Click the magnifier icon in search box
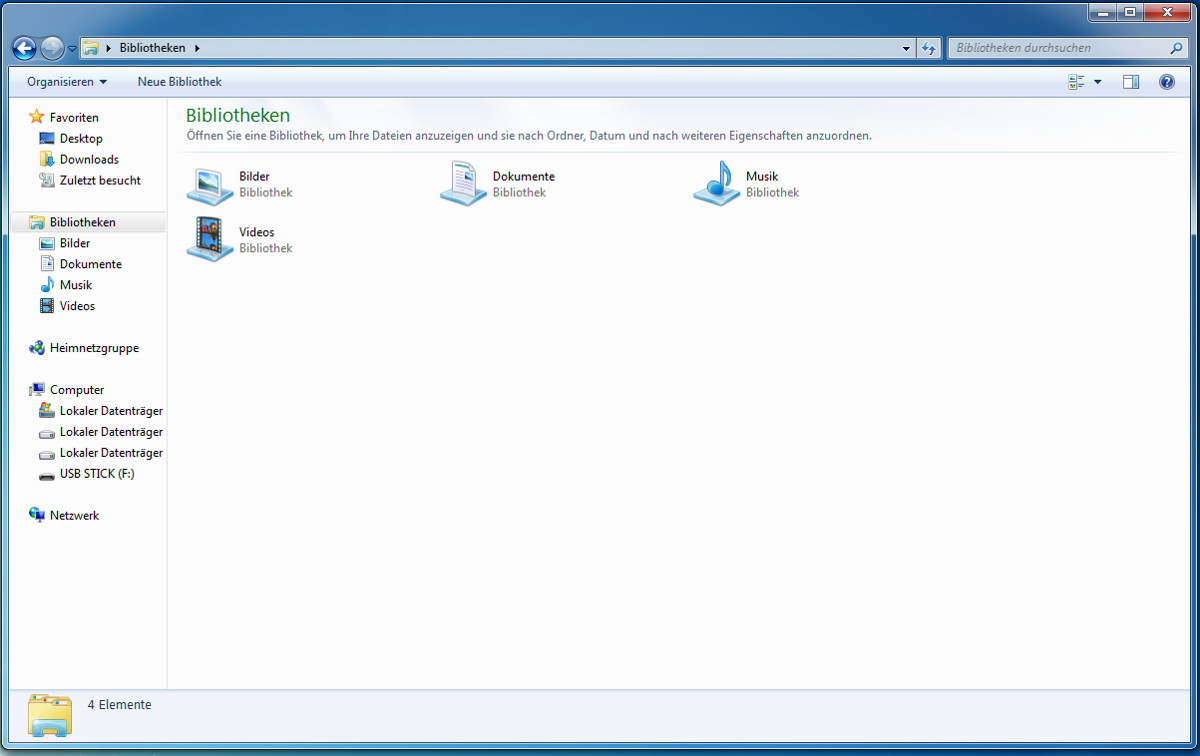 pos(1176,48)
